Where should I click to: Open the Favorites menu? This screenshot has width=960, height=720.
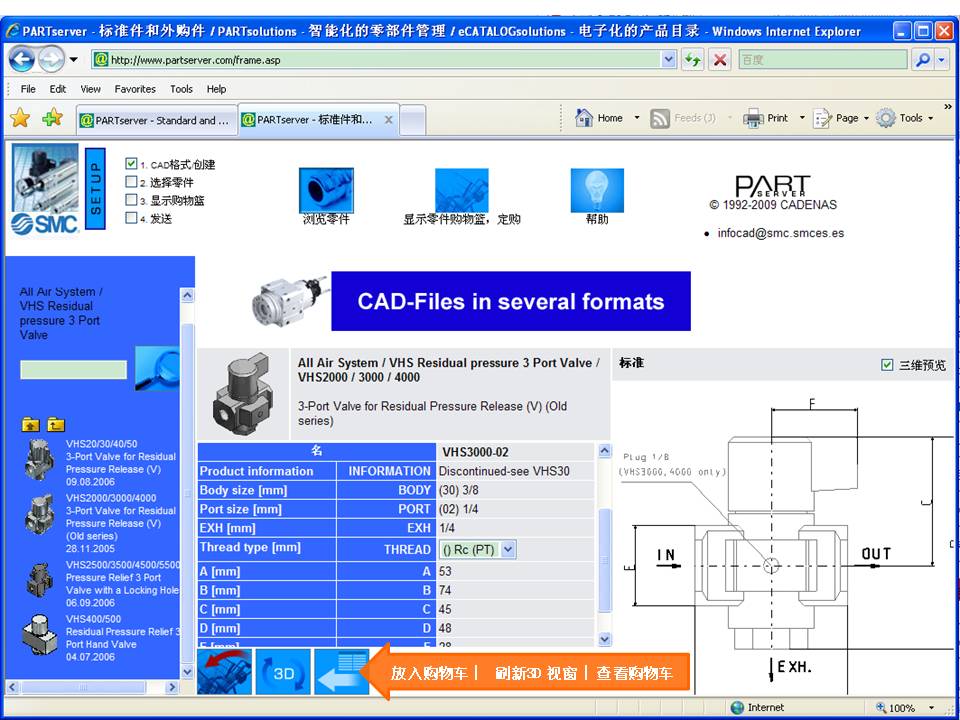tap(135, 89)
